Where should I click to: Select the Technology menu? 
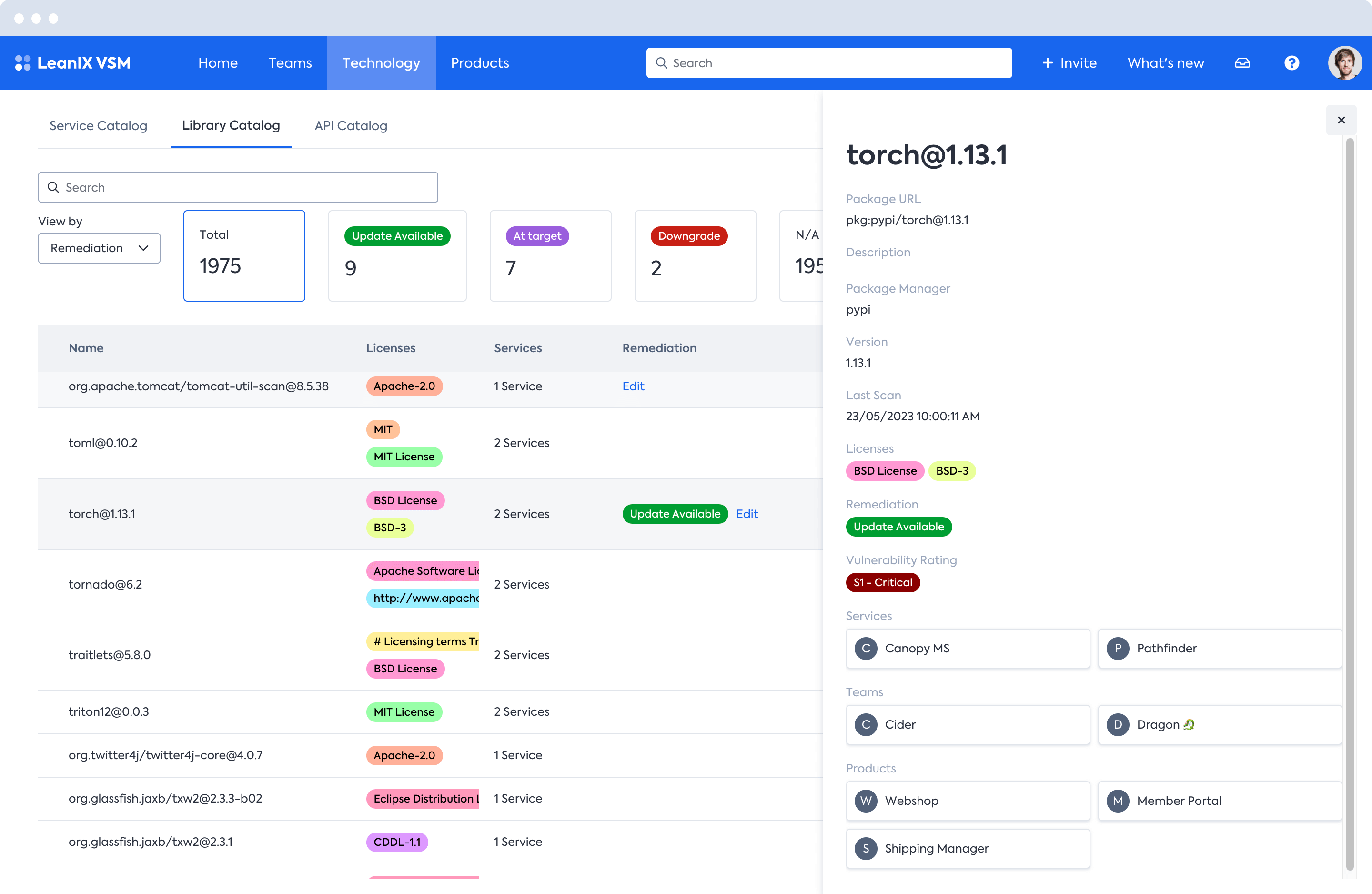coord(381,63)
